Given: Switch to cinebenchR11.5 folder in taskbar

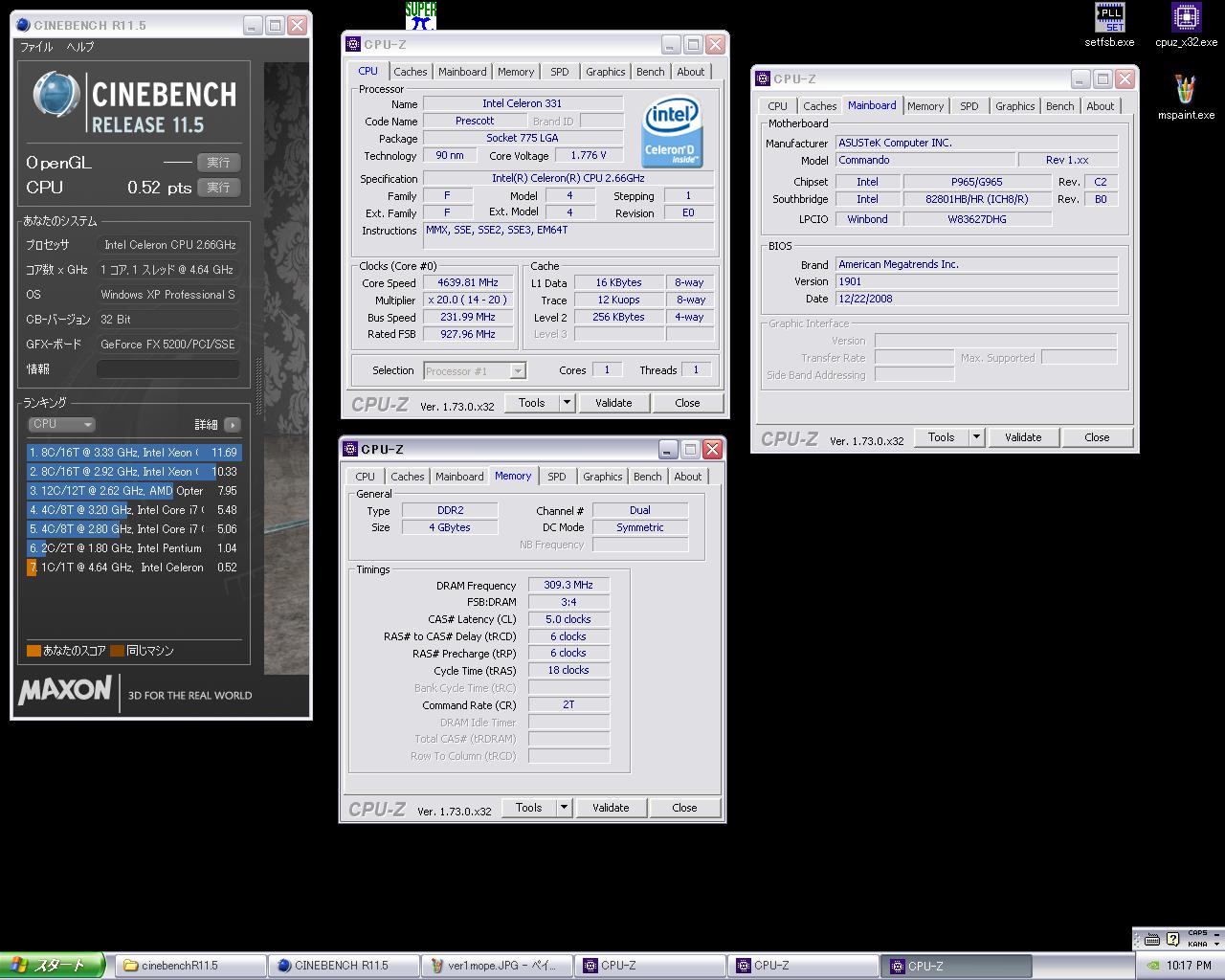Looking at the screenshot, I should pyautogui.click(x=189, y=966).
